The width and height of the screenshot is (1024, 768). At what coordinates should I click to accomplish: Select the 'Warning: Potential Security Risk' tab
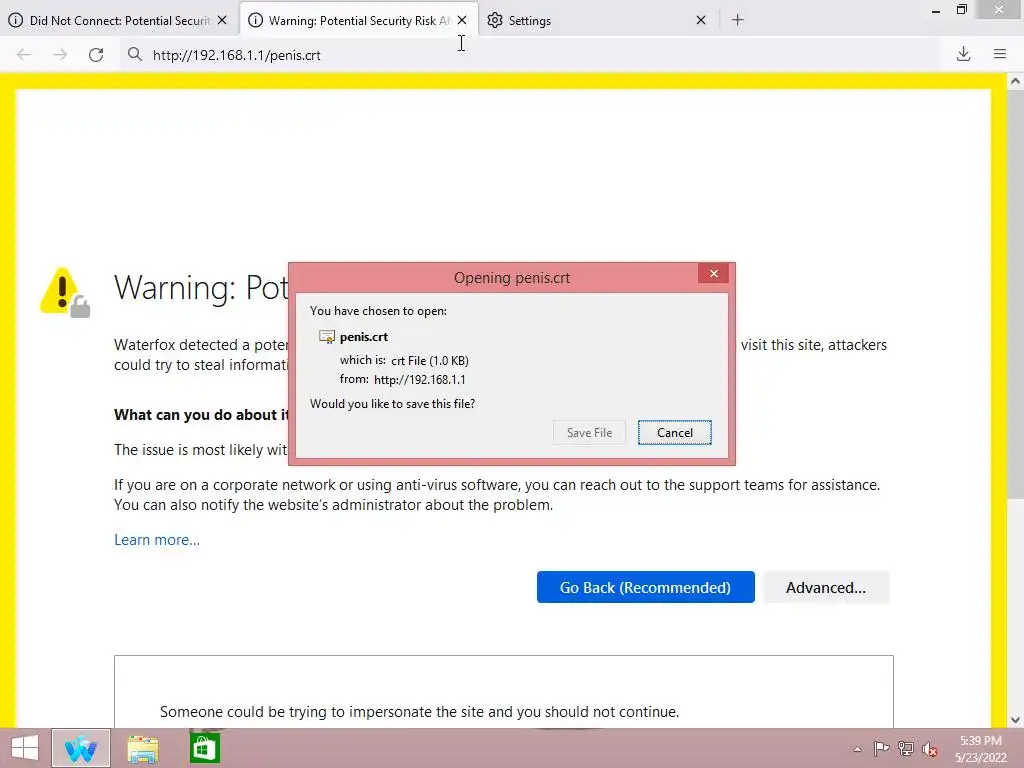pyautogui.click(x=359, y=20)
